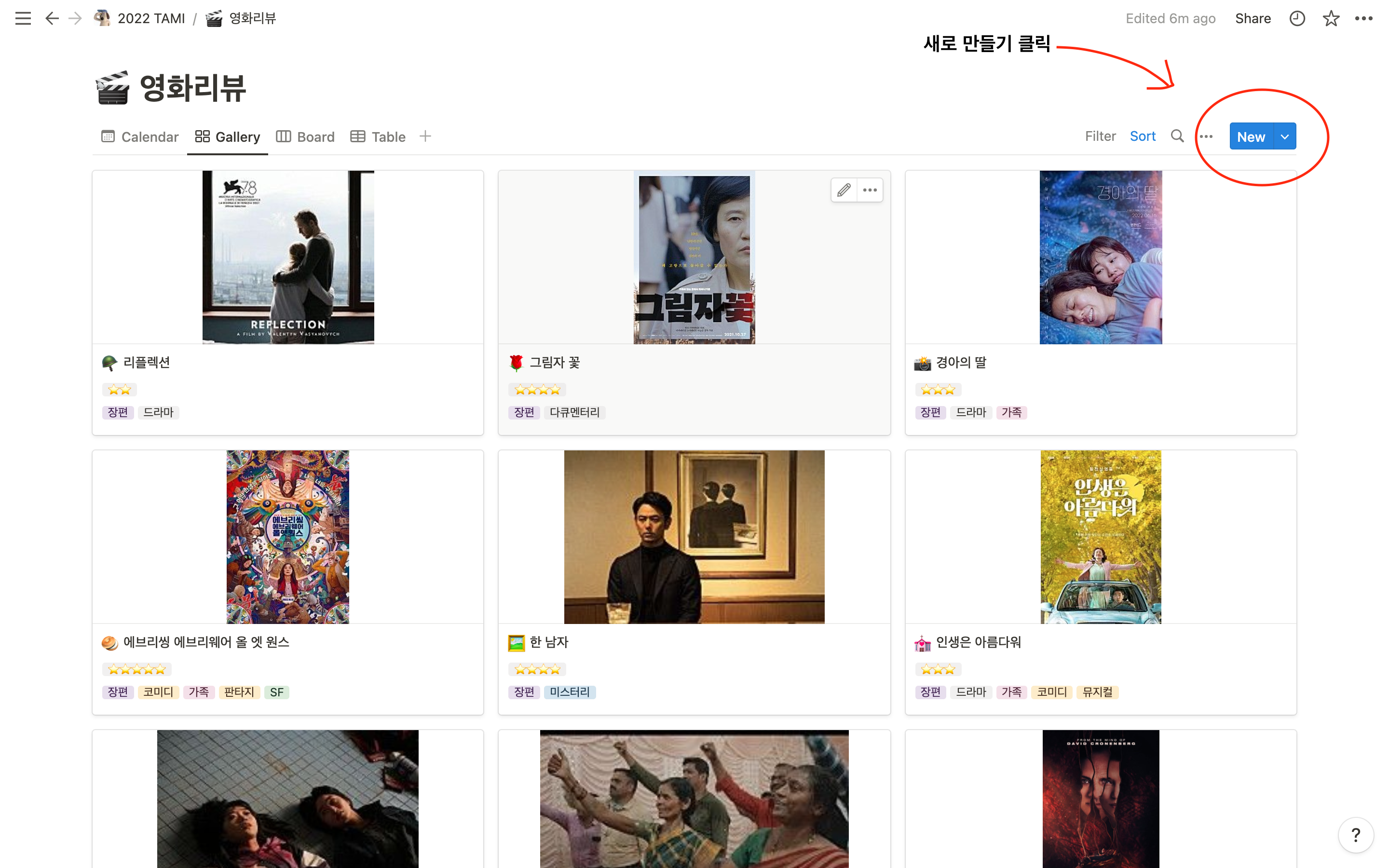Viewport: 1389px width, 868px height.
Task: Click the camera icon on 경아의 딸
Action: coord(922,363)
